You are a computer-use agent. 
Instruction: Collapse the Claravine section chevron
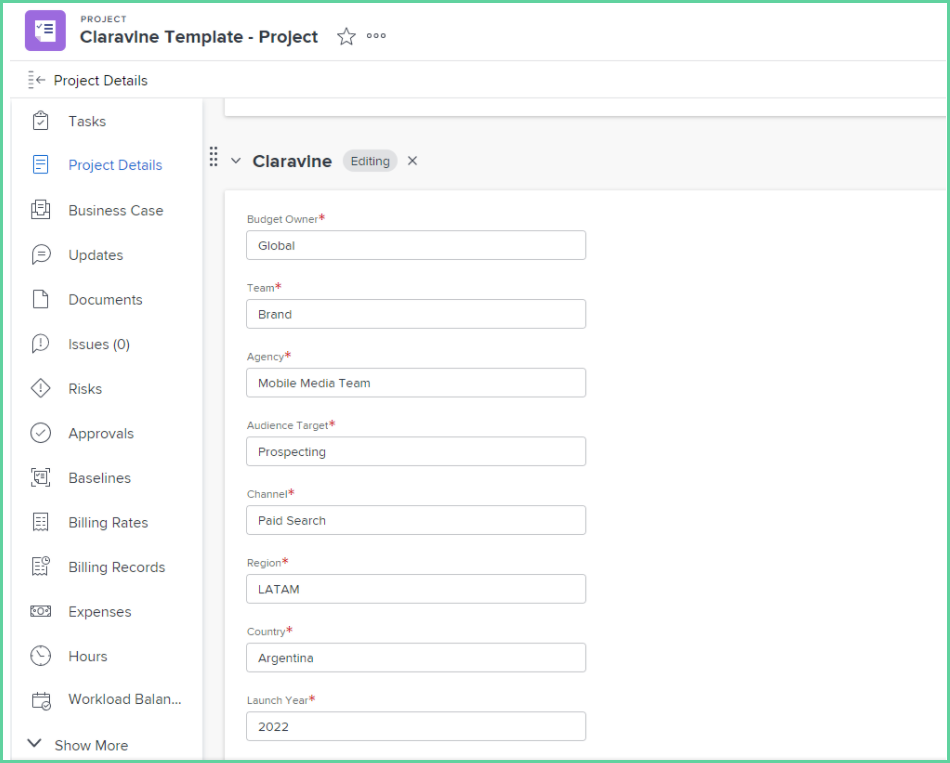click(x=236, y=161)
